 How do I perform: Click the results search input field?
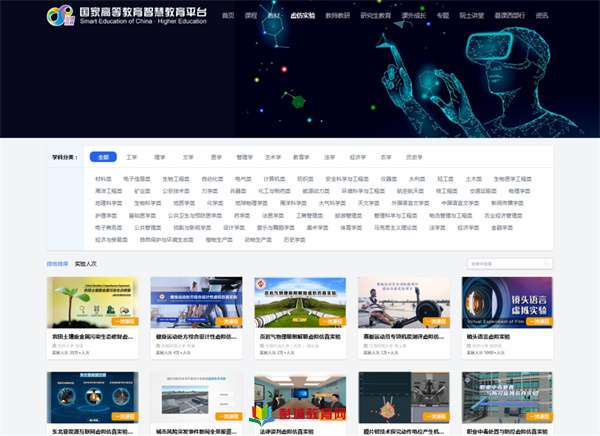(510, 264)
